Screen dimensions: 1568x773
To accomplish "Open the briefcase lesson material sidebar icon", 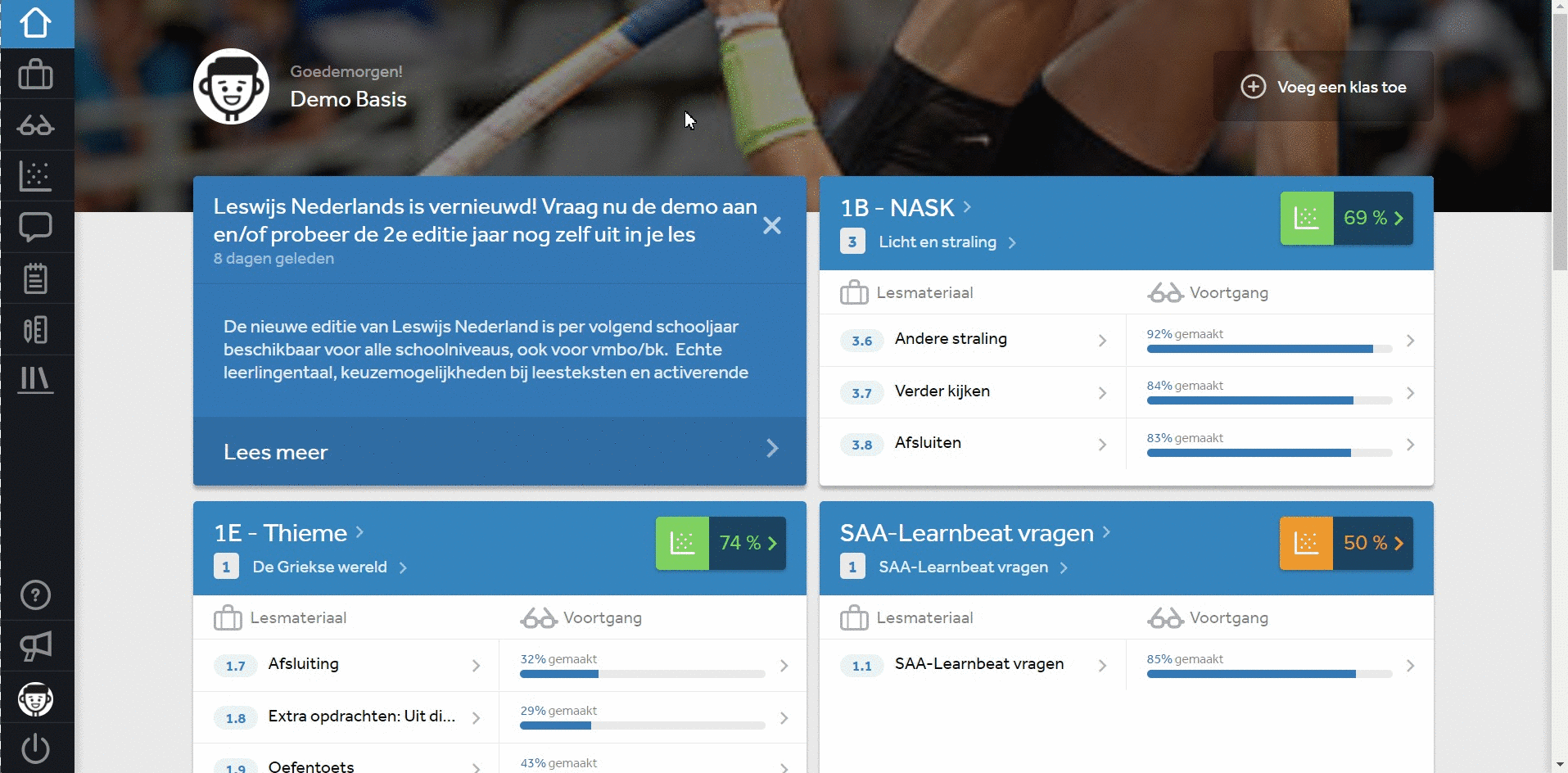I will [x=36, y=75].
